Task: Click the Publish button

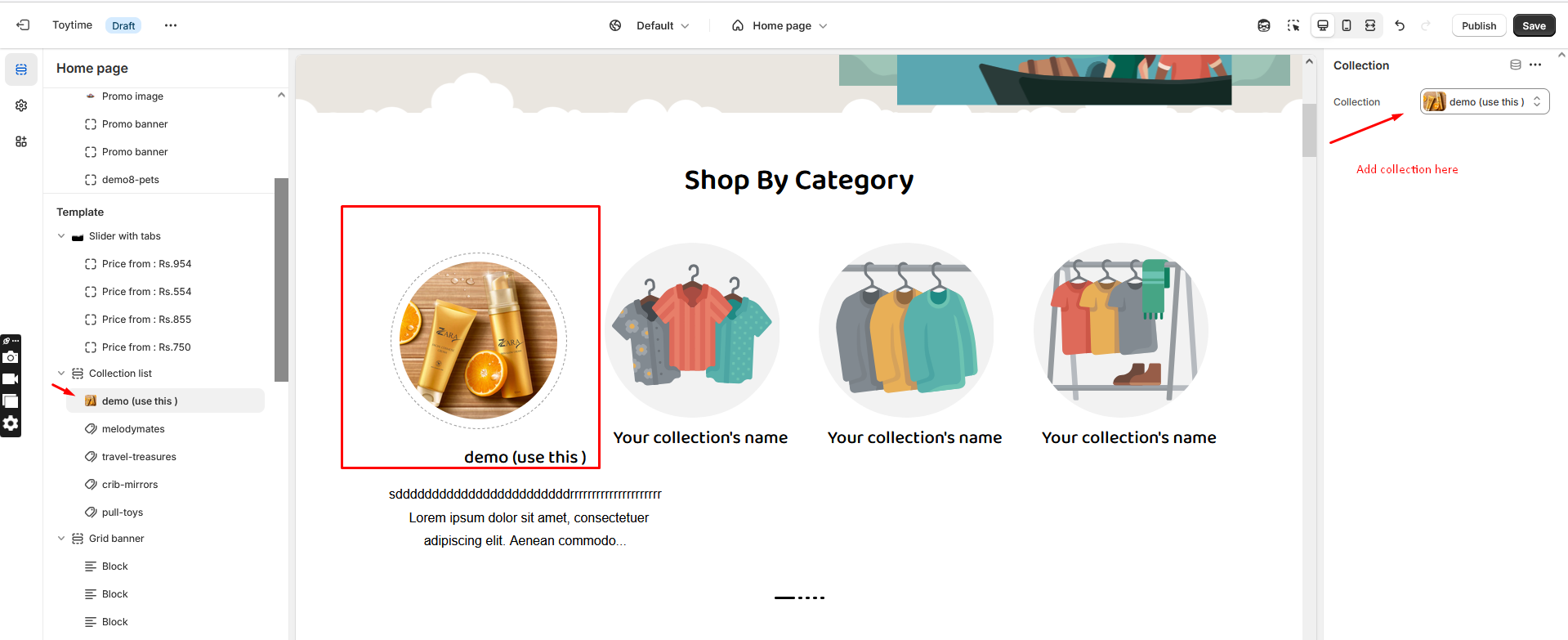Action: click(1479, 25)
